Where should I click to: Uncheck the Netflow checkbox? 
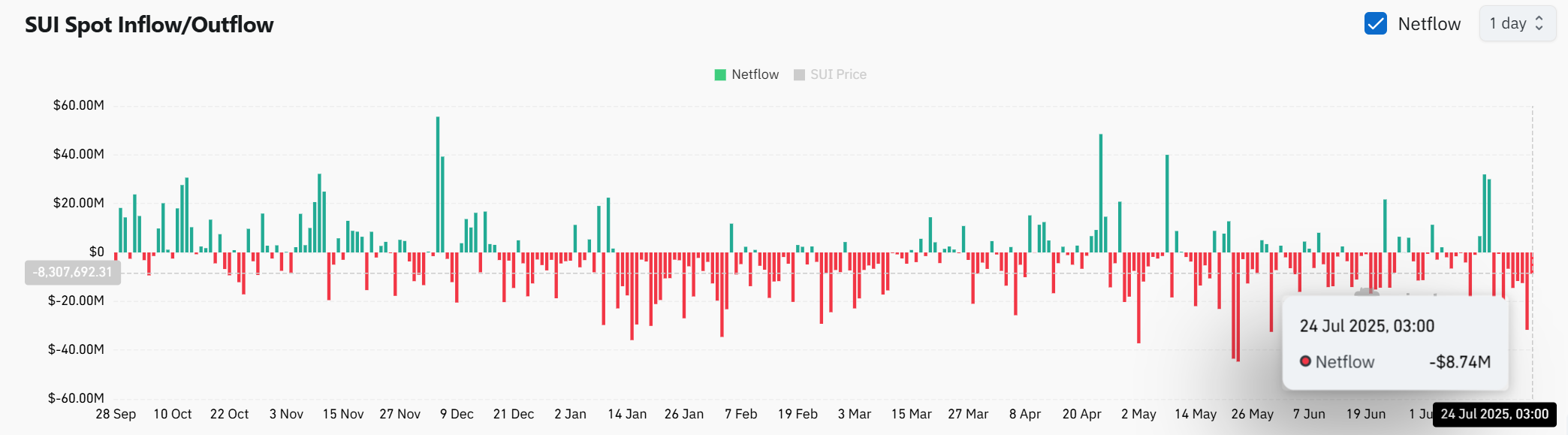pyautogui.click(x=1375, y=24)
